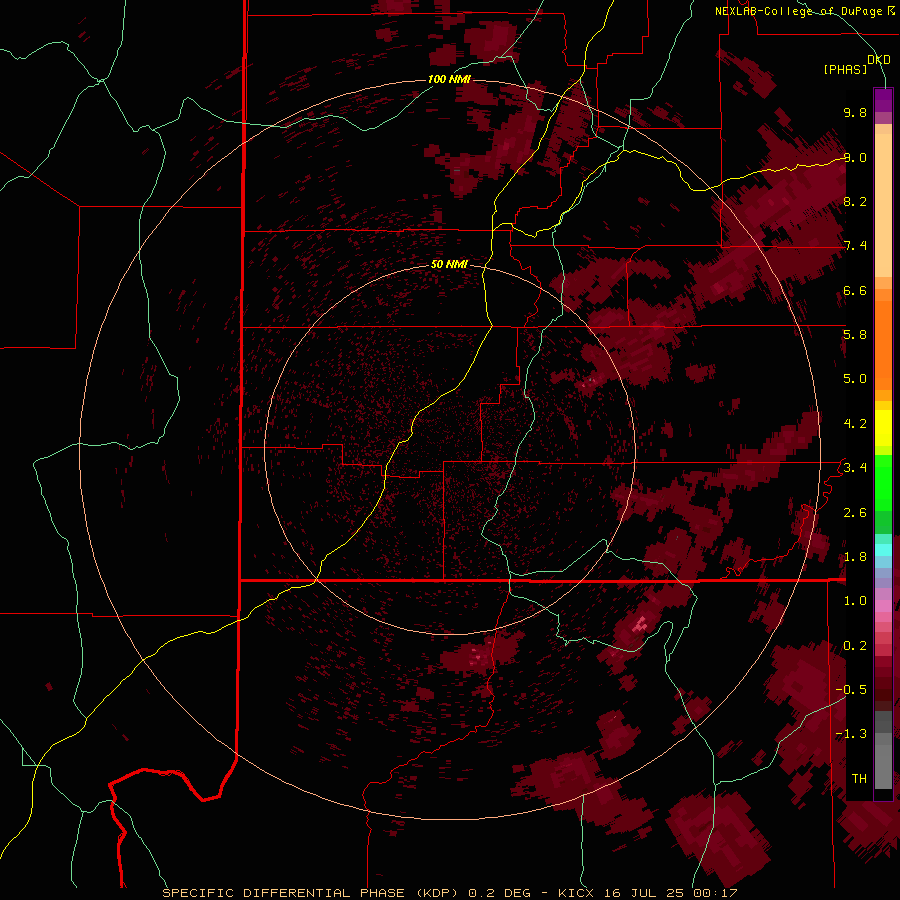Click the 6.6 scale value
Viewport: 900px width, 900px height.
pyautogui.click(x=855, y=290)
